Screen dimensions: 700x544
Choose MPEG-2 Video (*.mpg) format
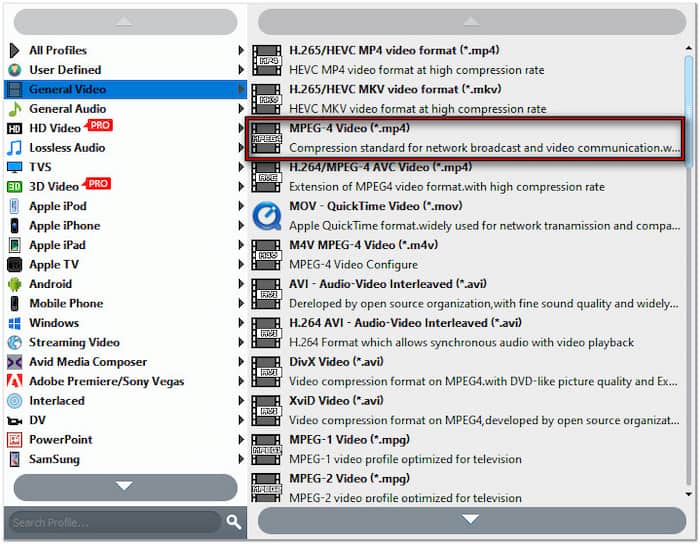(x=466, y=487)
